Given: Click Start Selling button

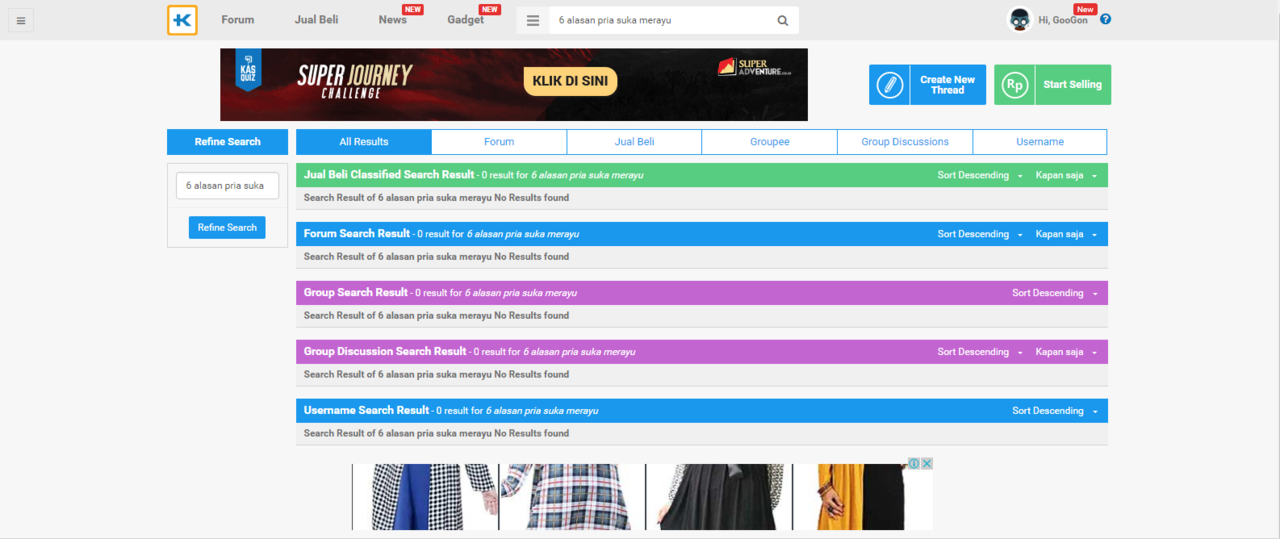Looking at the screenshot, I should click(x=1052, y=85).
